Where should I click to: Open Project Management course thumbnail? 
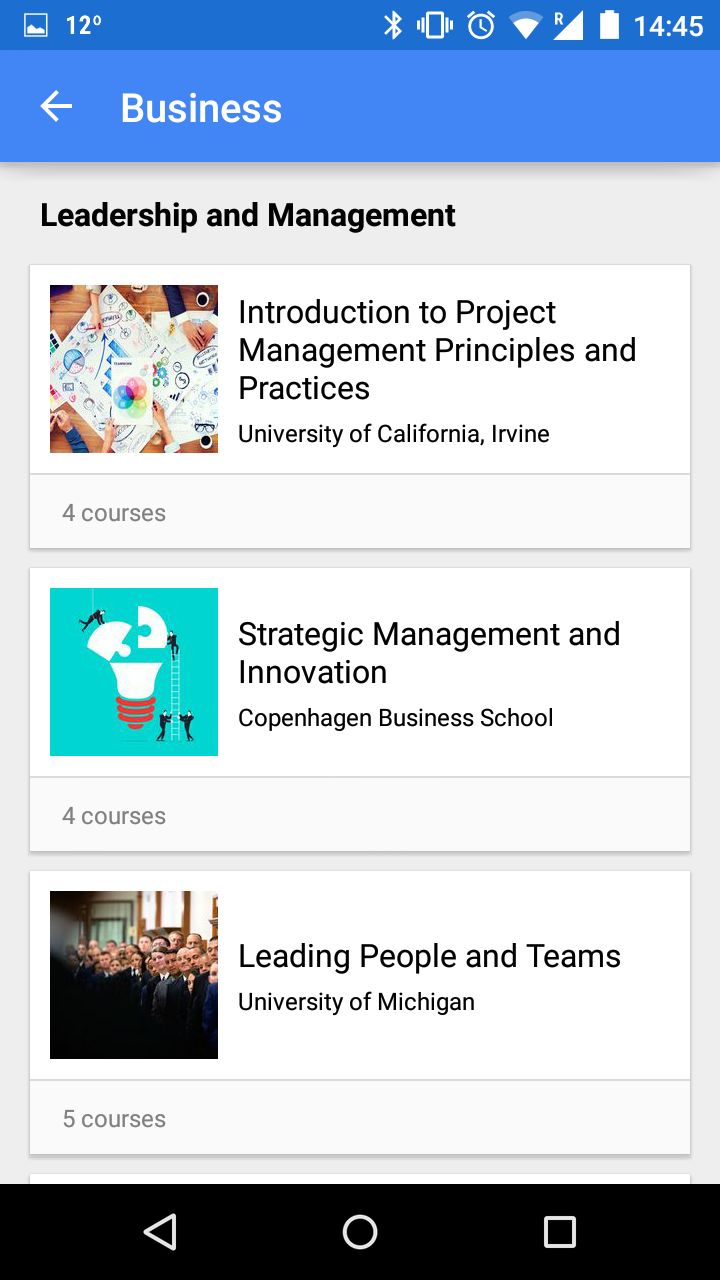[x=134, y=369]
